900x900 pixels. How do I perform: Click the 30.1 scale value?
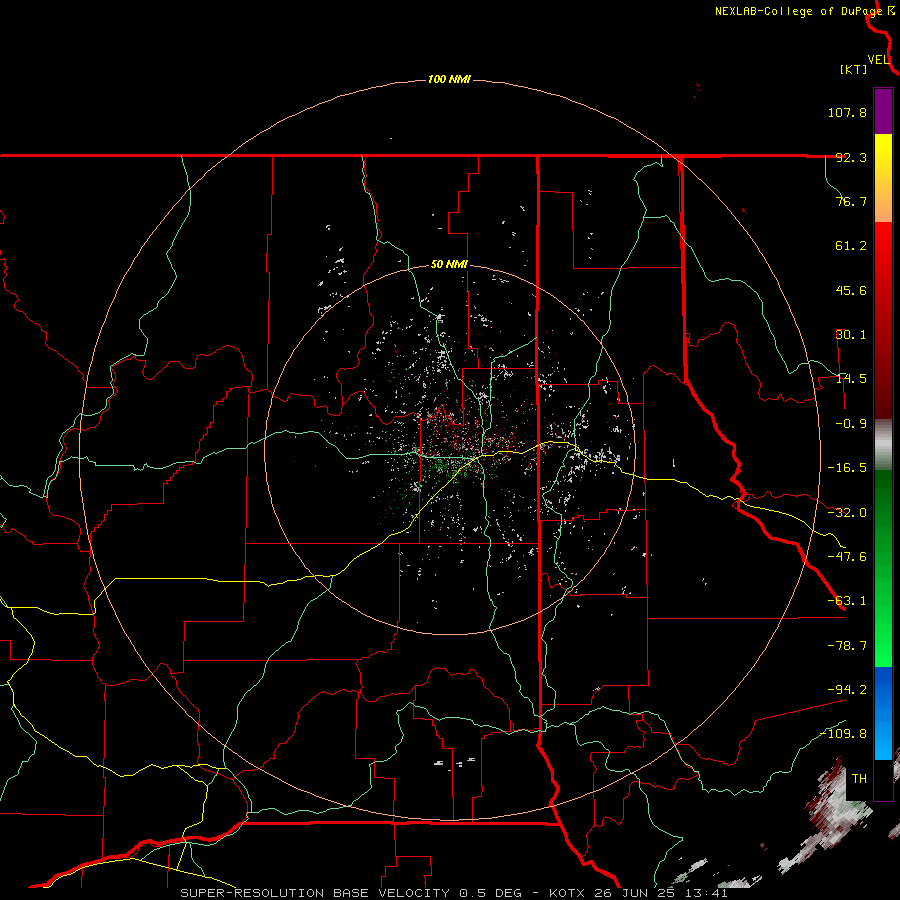851,335
